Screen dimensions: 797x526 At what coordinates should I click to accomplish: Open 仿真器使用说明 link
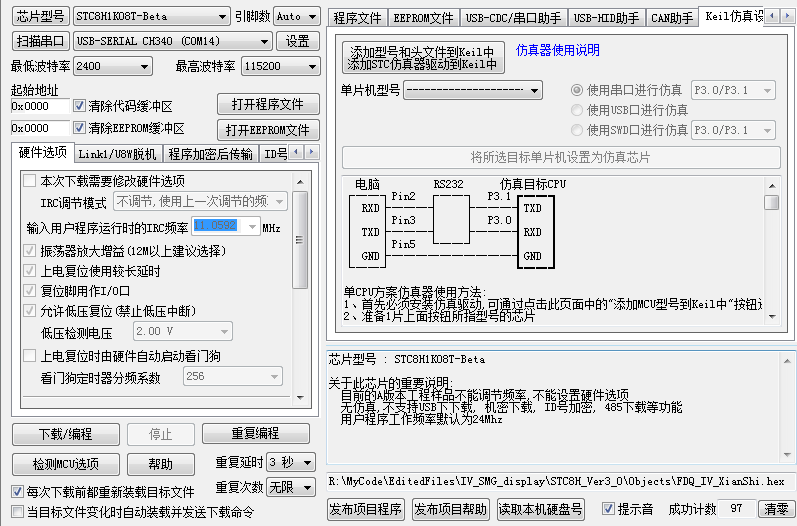[x=558, y=50]
